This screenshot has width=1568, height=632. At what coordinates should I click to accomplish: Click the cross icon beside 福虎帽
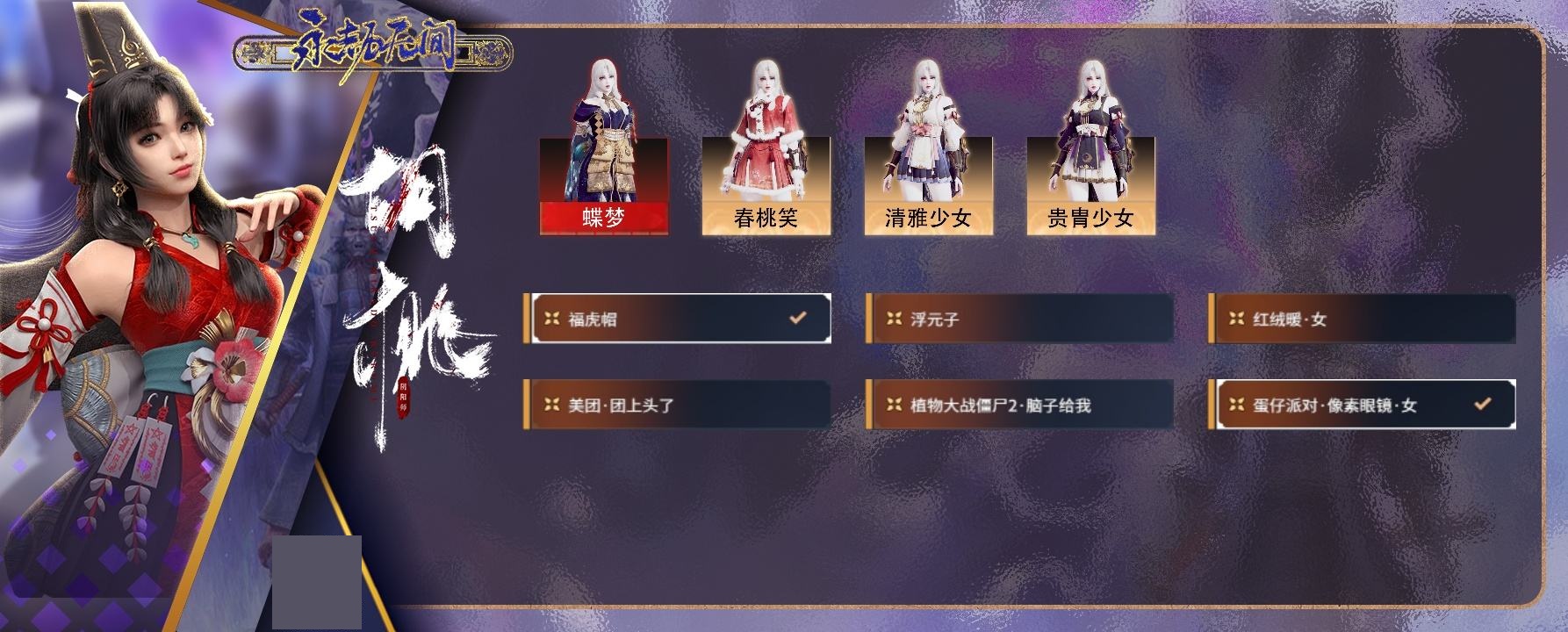click(x=551, y=319)
